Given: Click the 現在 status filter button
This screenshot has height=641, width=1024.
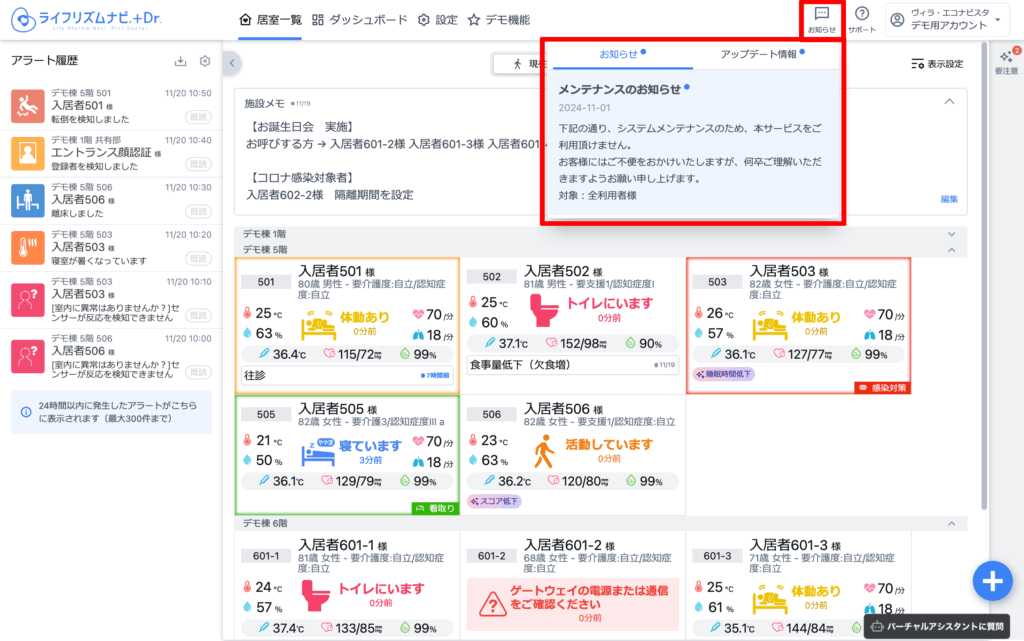Looking at the screenshot, I should pos(519,64).
